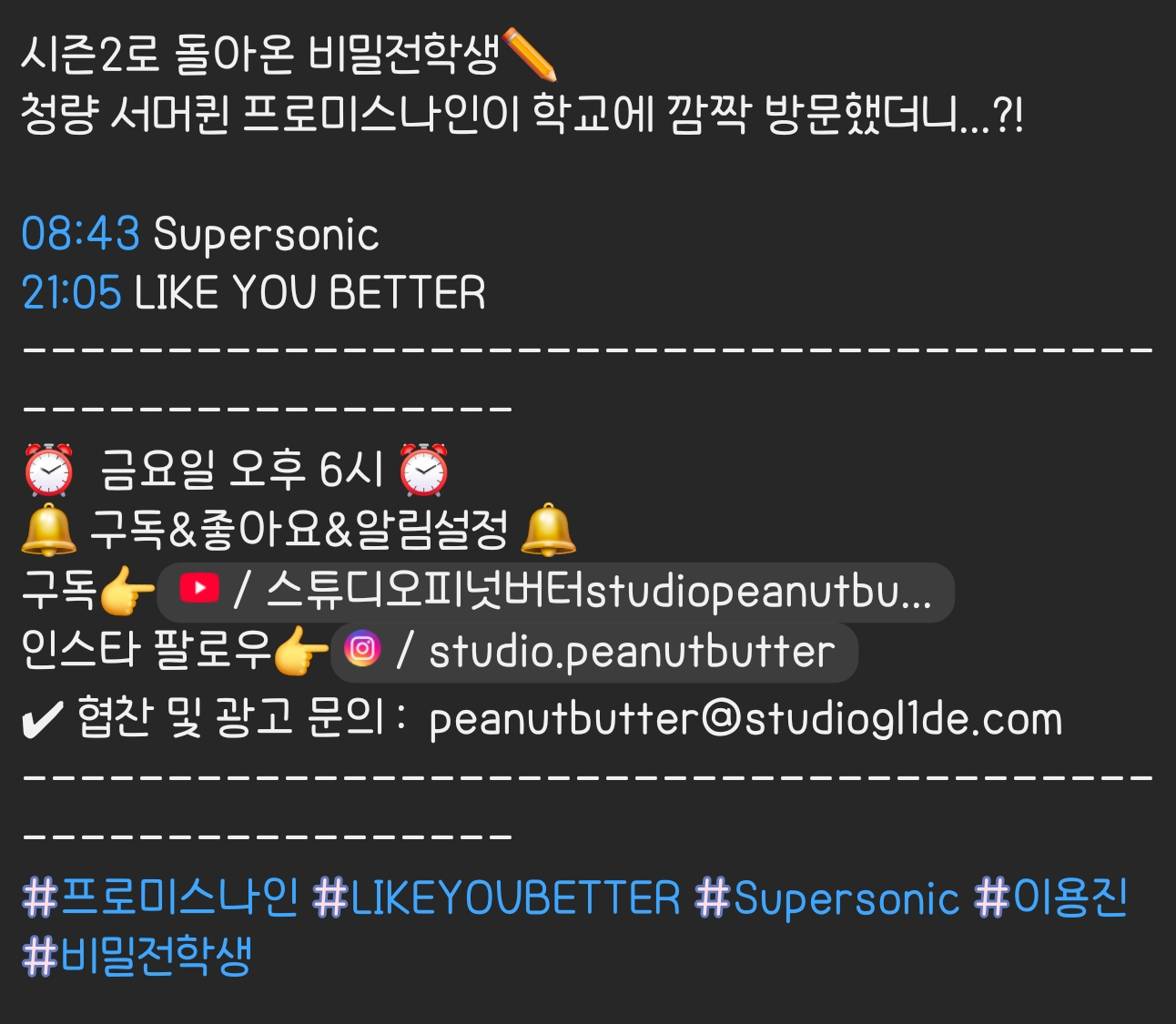
Task: Click the #LIKEYOUBETTER hashtag
Action: point(497,897)
